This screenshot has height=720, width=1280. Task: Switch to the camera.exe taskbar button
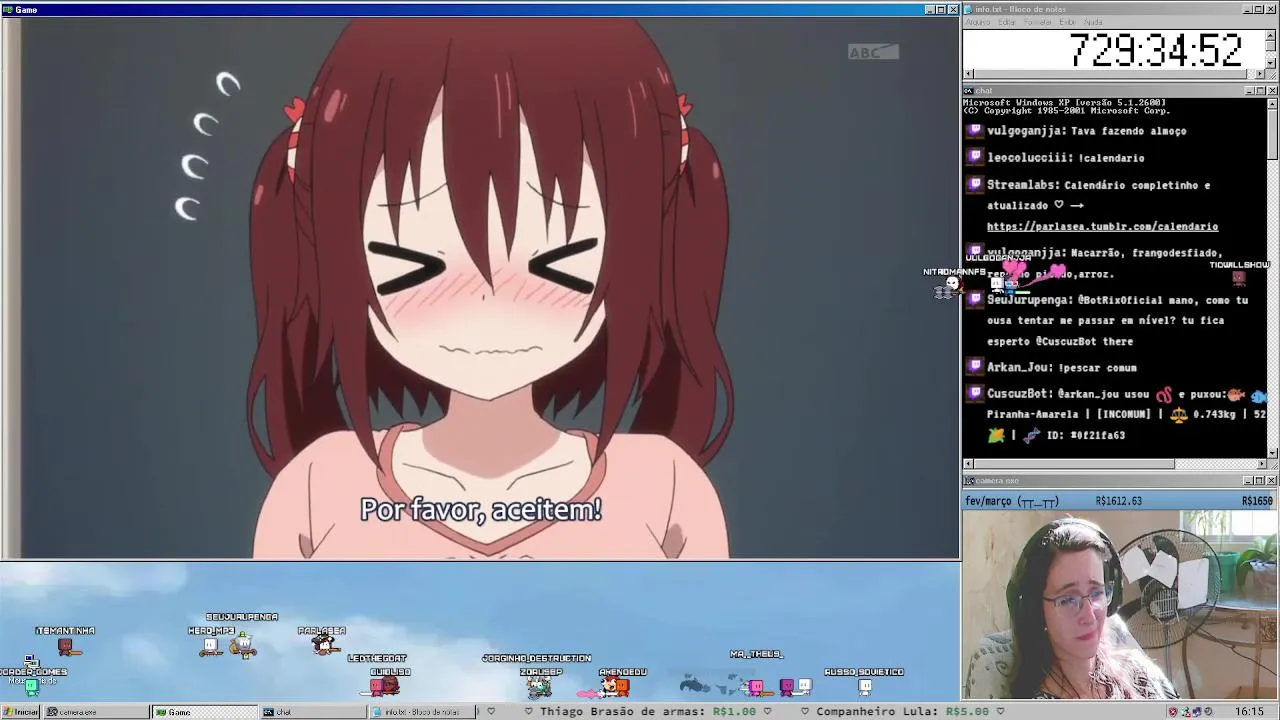click(x=95, y=712)
